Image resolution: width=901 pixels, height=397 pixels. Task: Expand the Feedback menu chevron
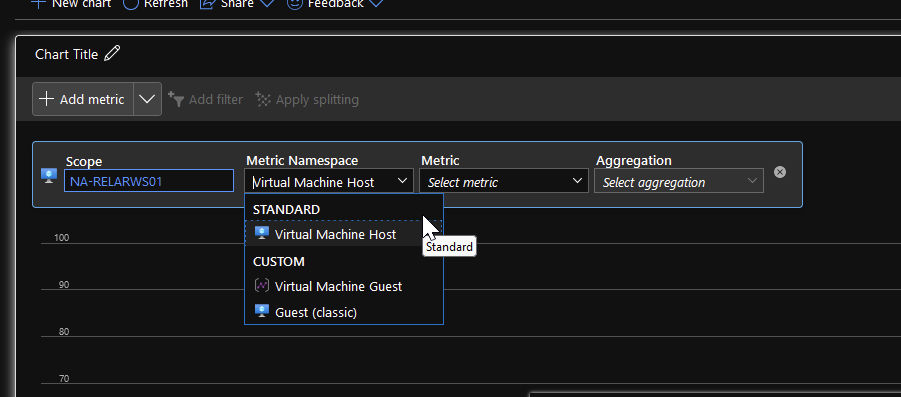click(x=376, y=3)
